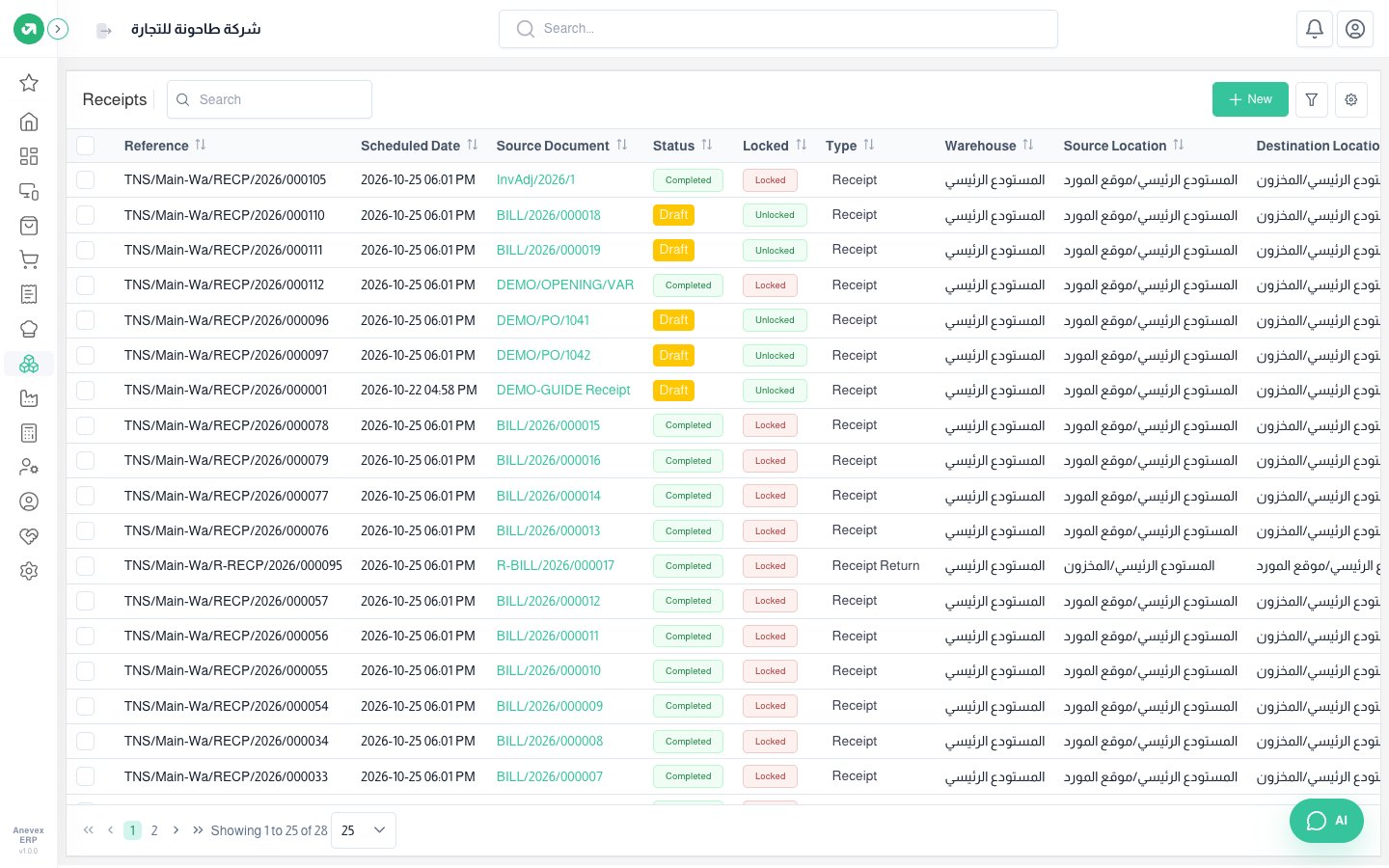Go to the home icon in sidebar
Screen dimensions: 1389x868
[29, 122]
